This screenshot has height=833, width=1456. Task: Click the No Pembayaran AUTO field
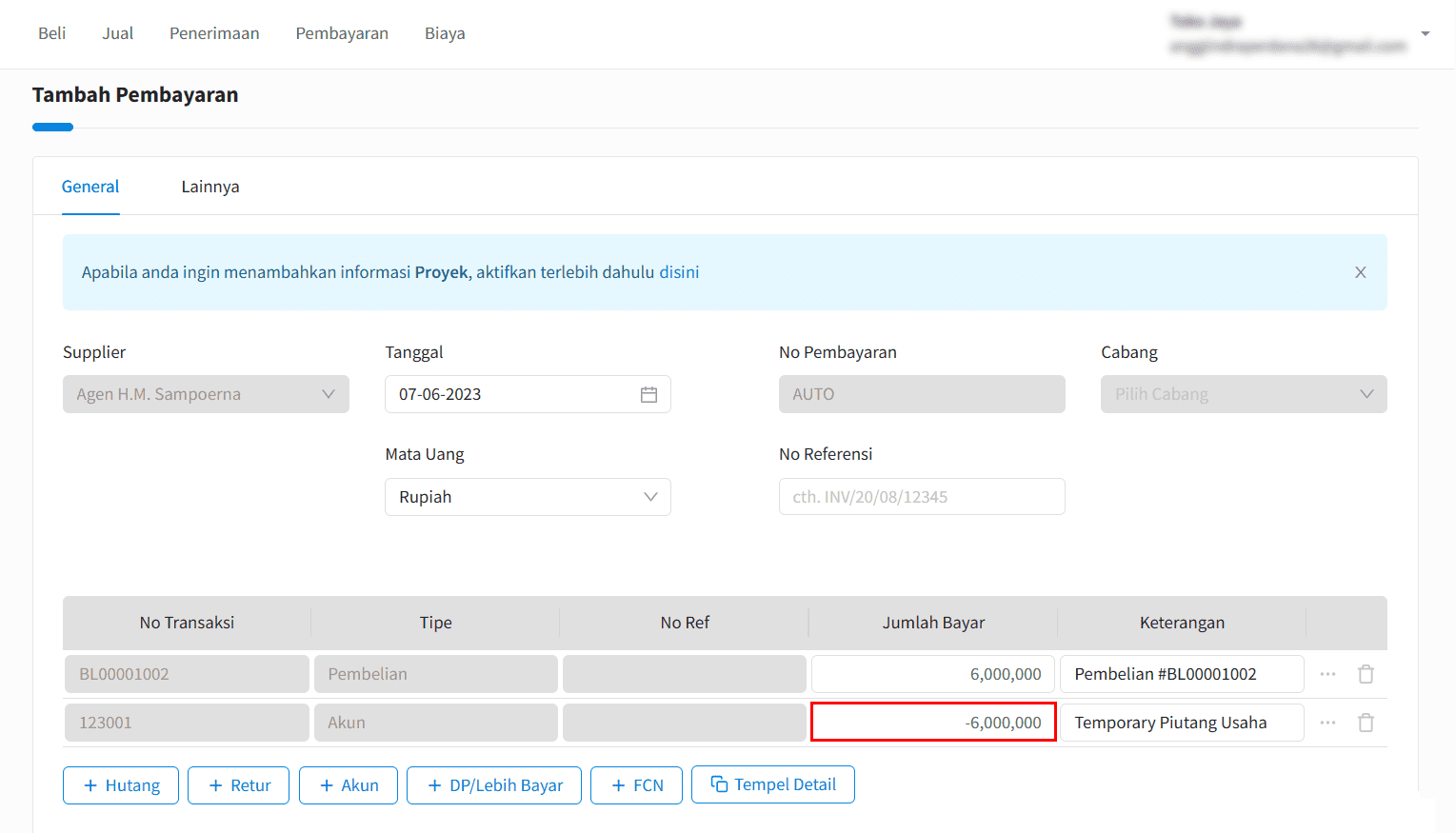pyautogui.click(x=922, y=394)
